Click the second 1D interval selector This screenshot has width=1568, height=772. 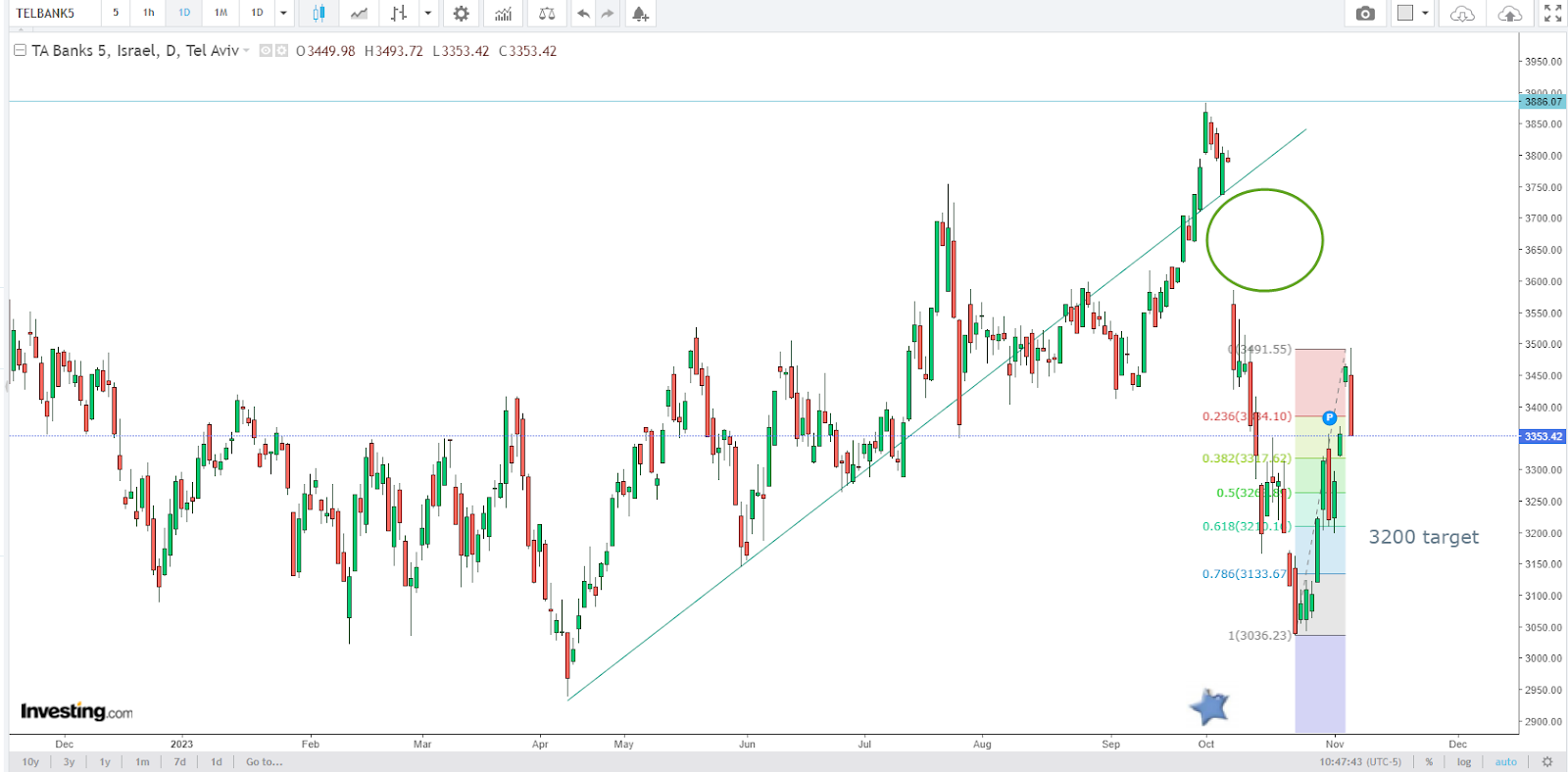point(257,13)
